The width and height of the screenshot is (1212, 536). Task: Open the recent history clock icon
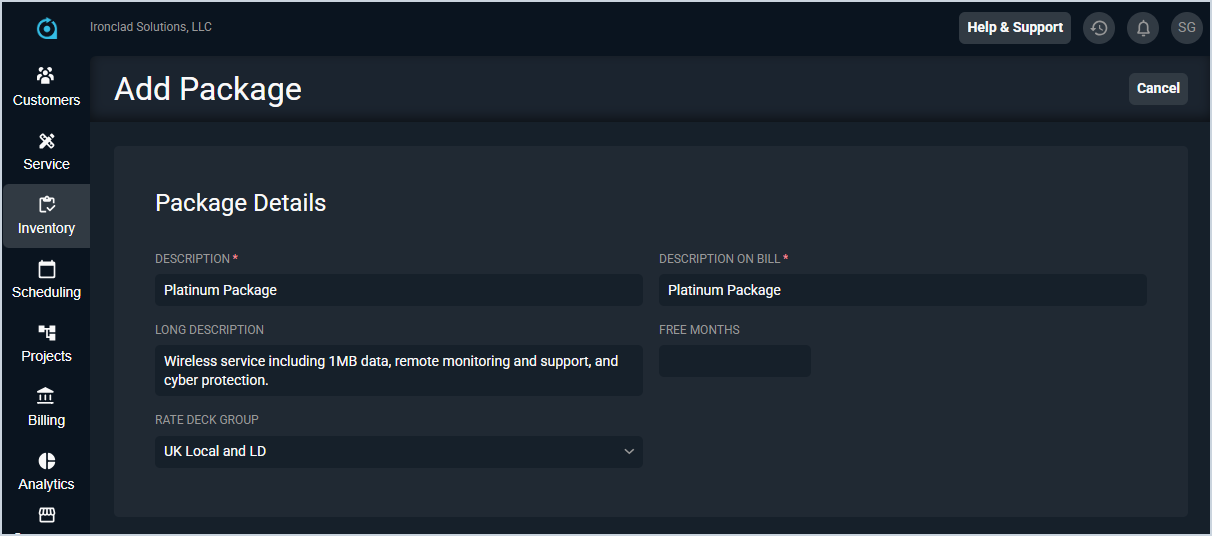point(1099,28)
